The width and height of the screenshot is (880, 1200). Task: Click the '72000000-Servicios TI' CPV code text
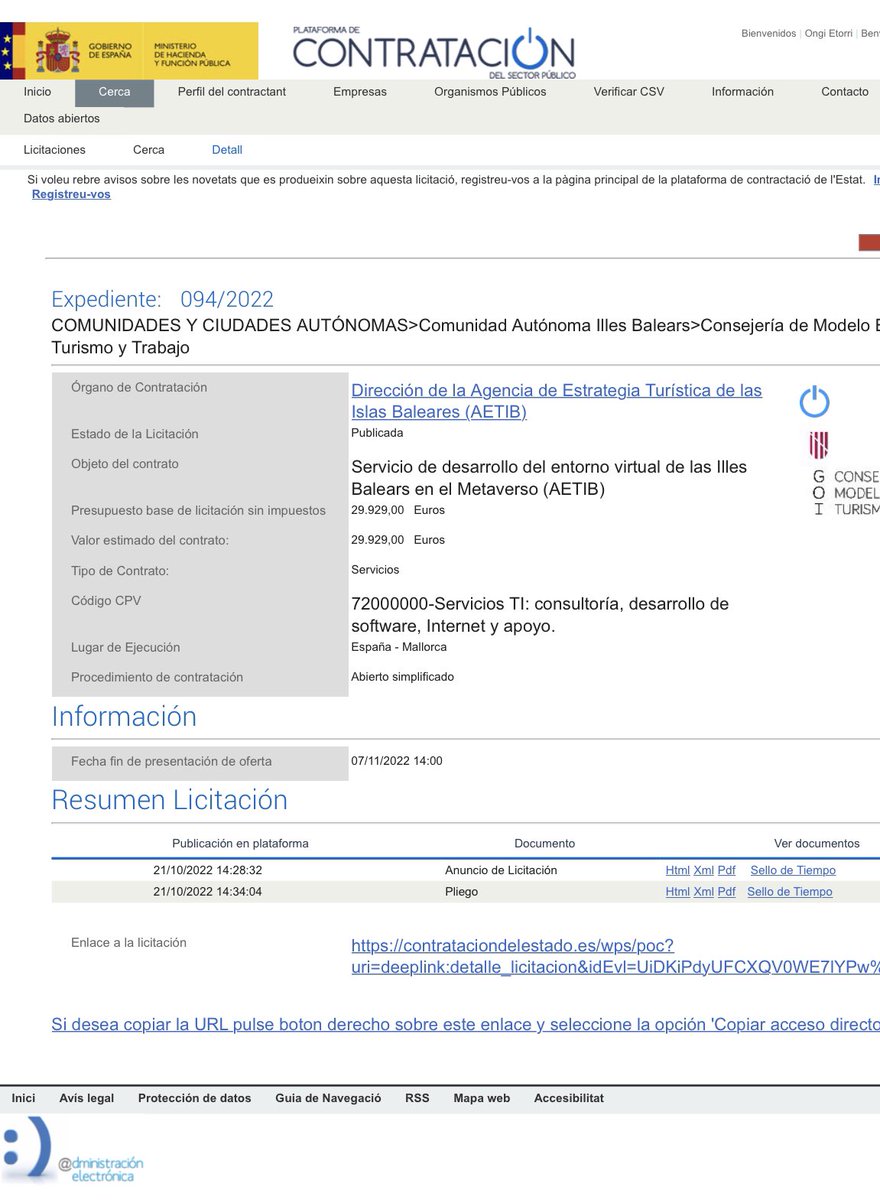point(540,615)
